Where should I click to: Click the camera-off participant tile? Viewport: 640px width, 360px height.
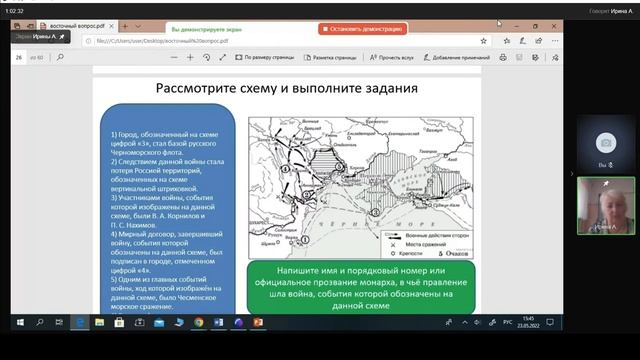(606, 144)
